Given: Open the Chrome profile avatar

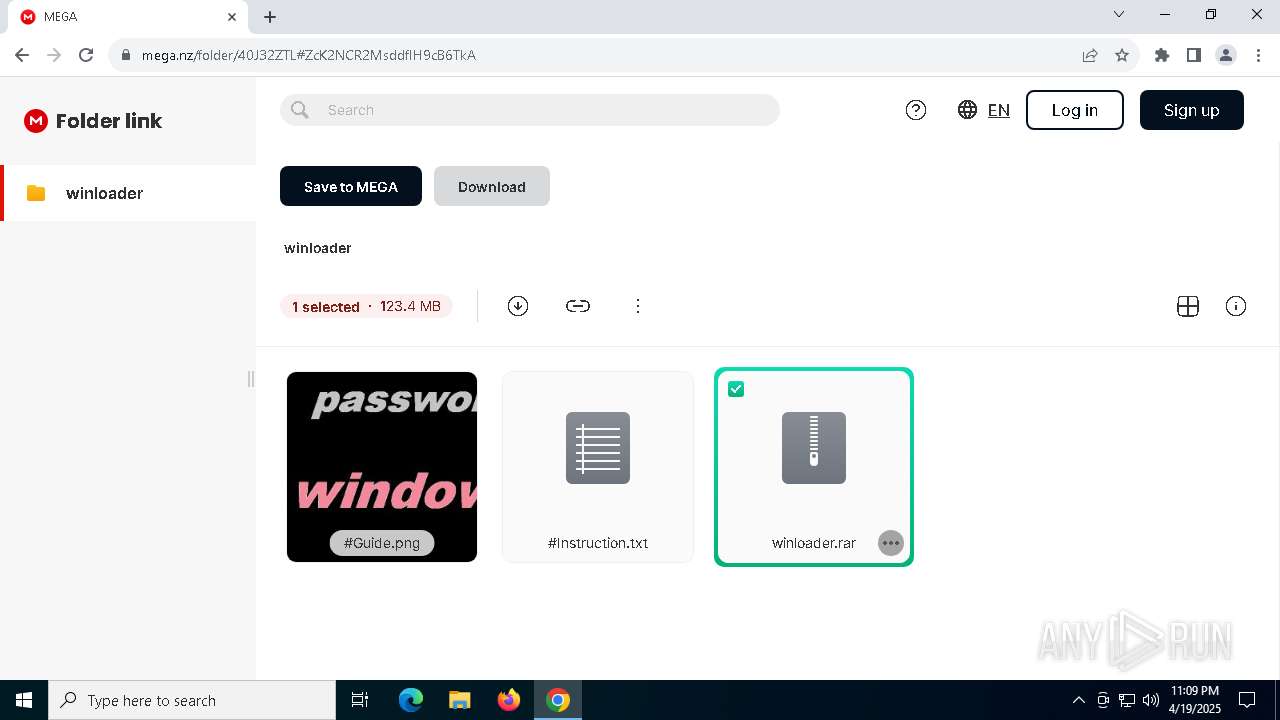Looking at the screenshot, I should click(x=1226, y=55).
